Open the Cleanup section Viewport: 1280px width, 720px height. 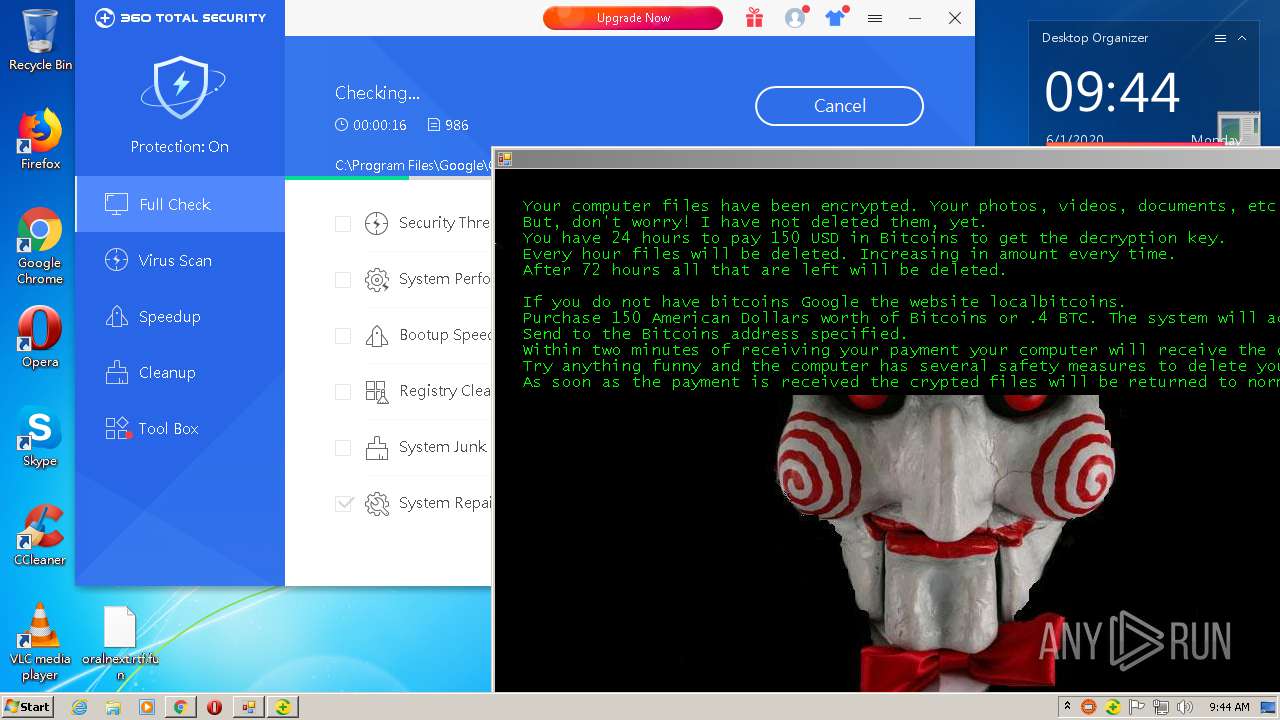coord(180,372)
